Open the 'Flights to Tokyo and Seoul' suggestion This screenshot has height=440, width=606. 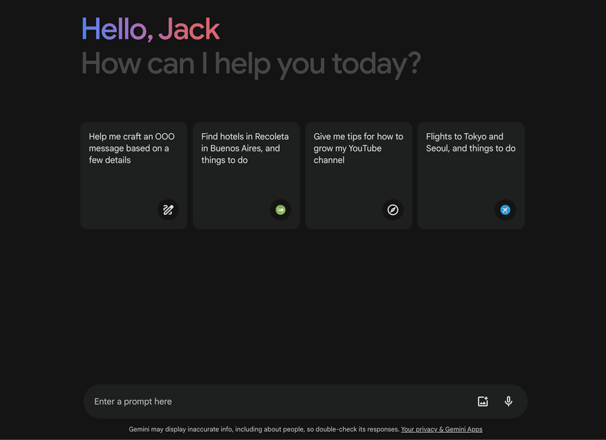(471, 176)
